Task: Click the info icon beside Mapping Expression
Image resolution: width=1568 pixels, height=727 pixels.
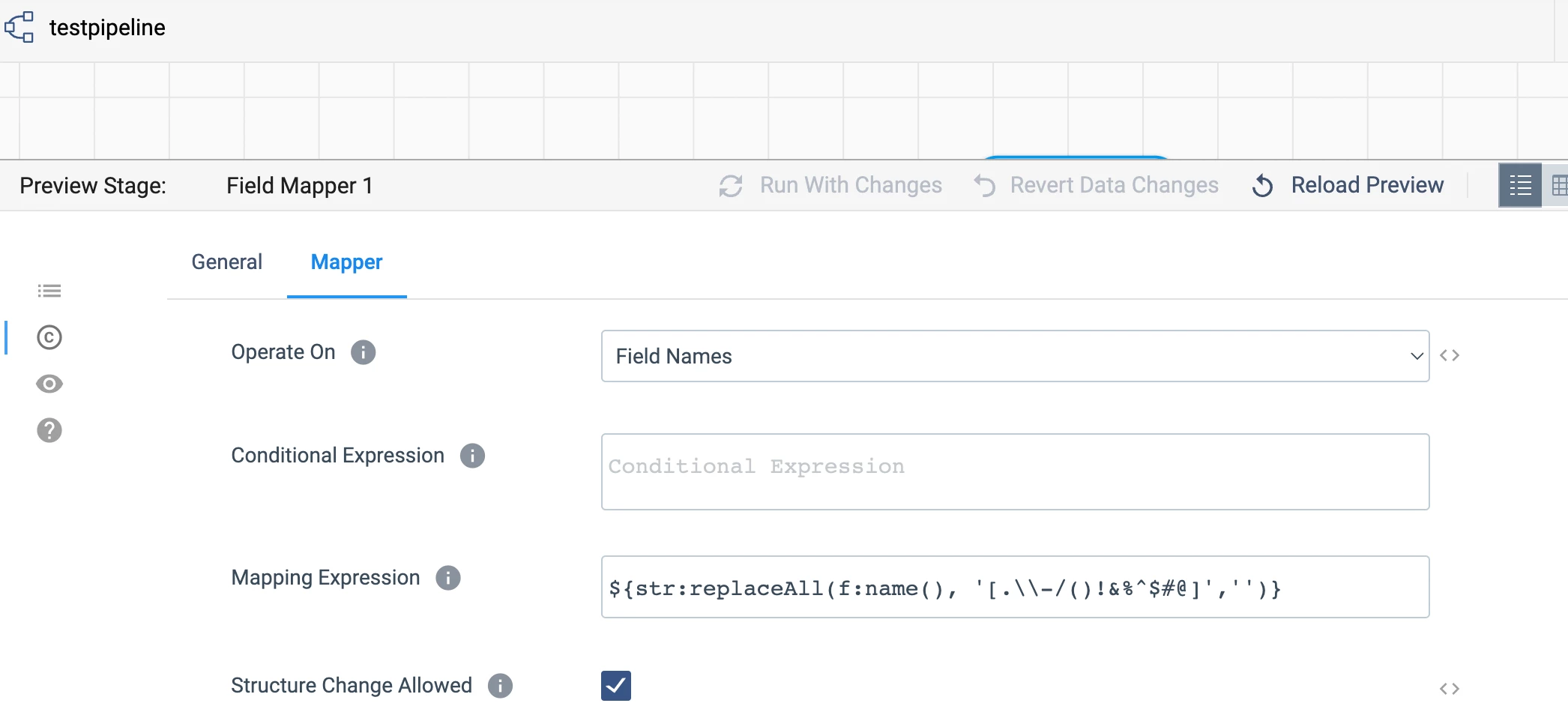Action: coord(448,578)
